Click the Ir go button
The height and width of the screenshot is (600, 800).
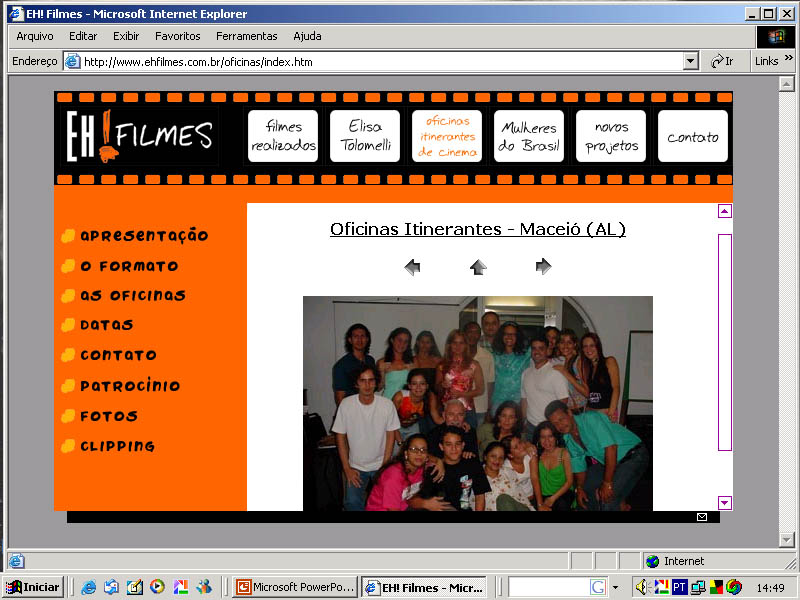pyautogui.click(x=722, y=61)
